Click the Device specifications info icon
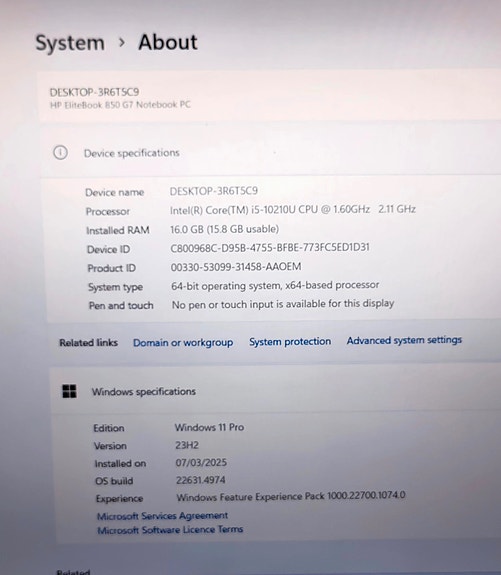 point(61,153)
